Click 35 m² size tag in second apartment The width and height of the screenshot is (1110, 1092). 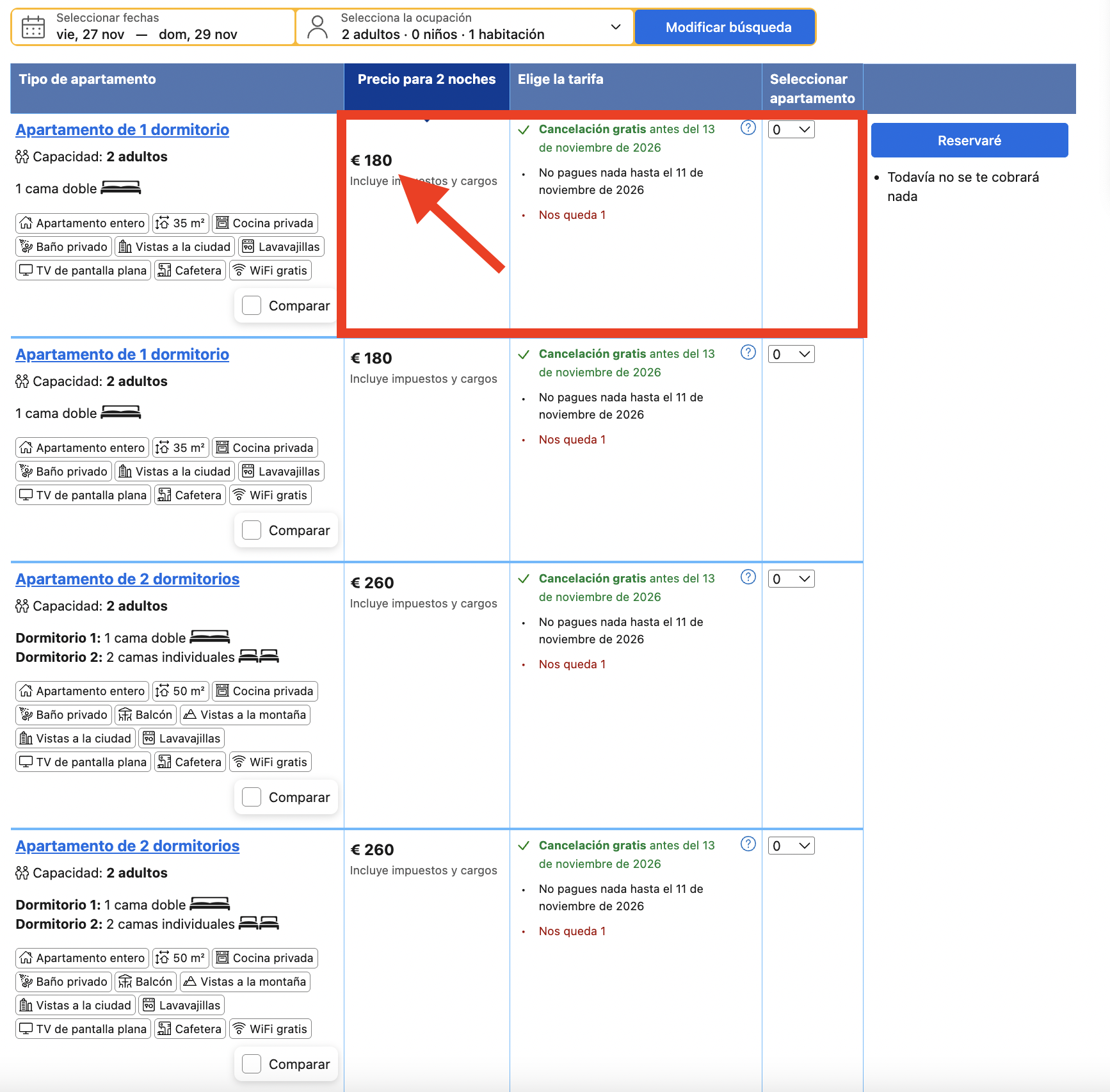(x=181, y=447)
